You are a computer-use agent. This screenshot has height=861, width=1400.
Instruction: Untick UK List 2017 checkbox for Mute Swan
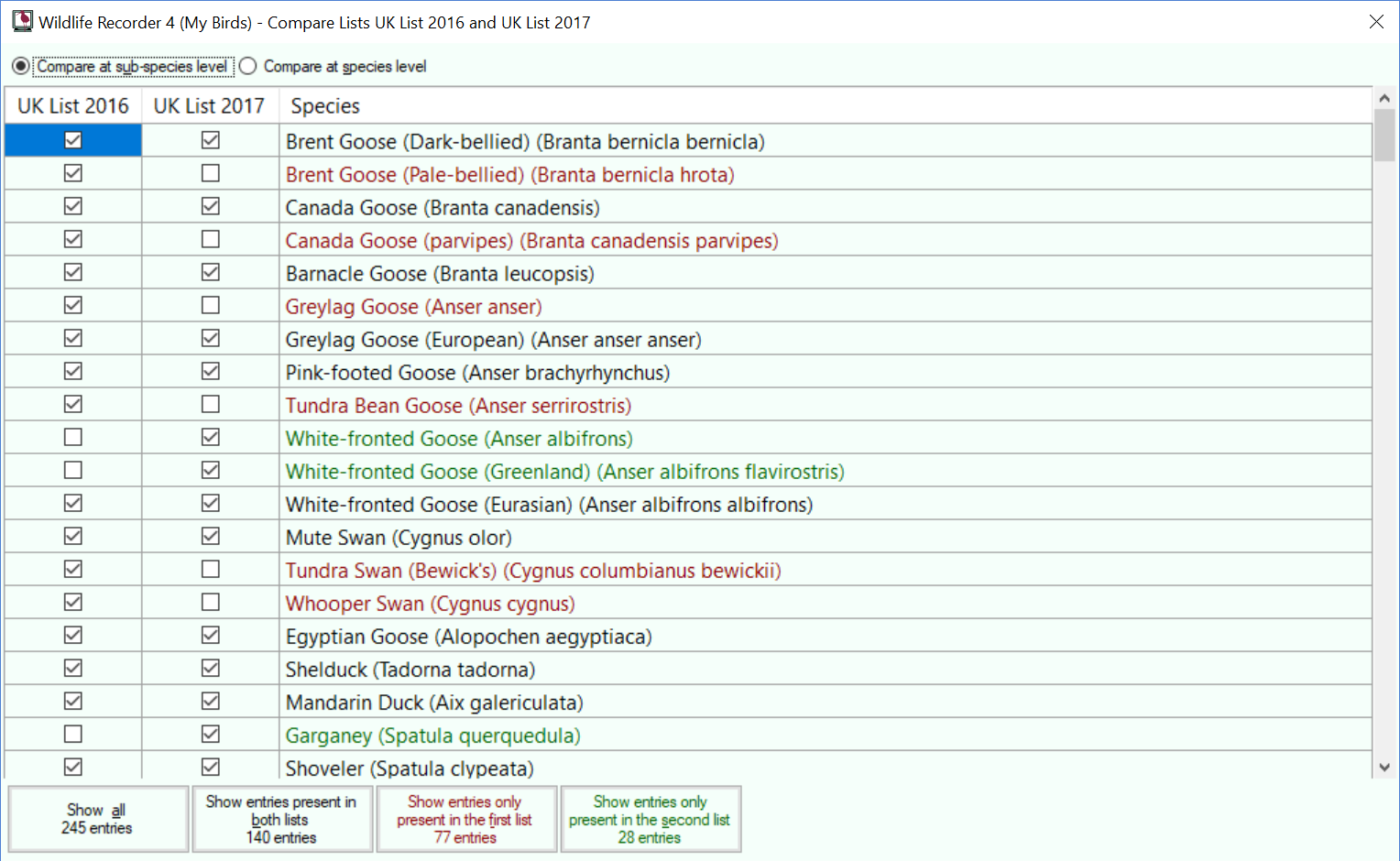211,536
